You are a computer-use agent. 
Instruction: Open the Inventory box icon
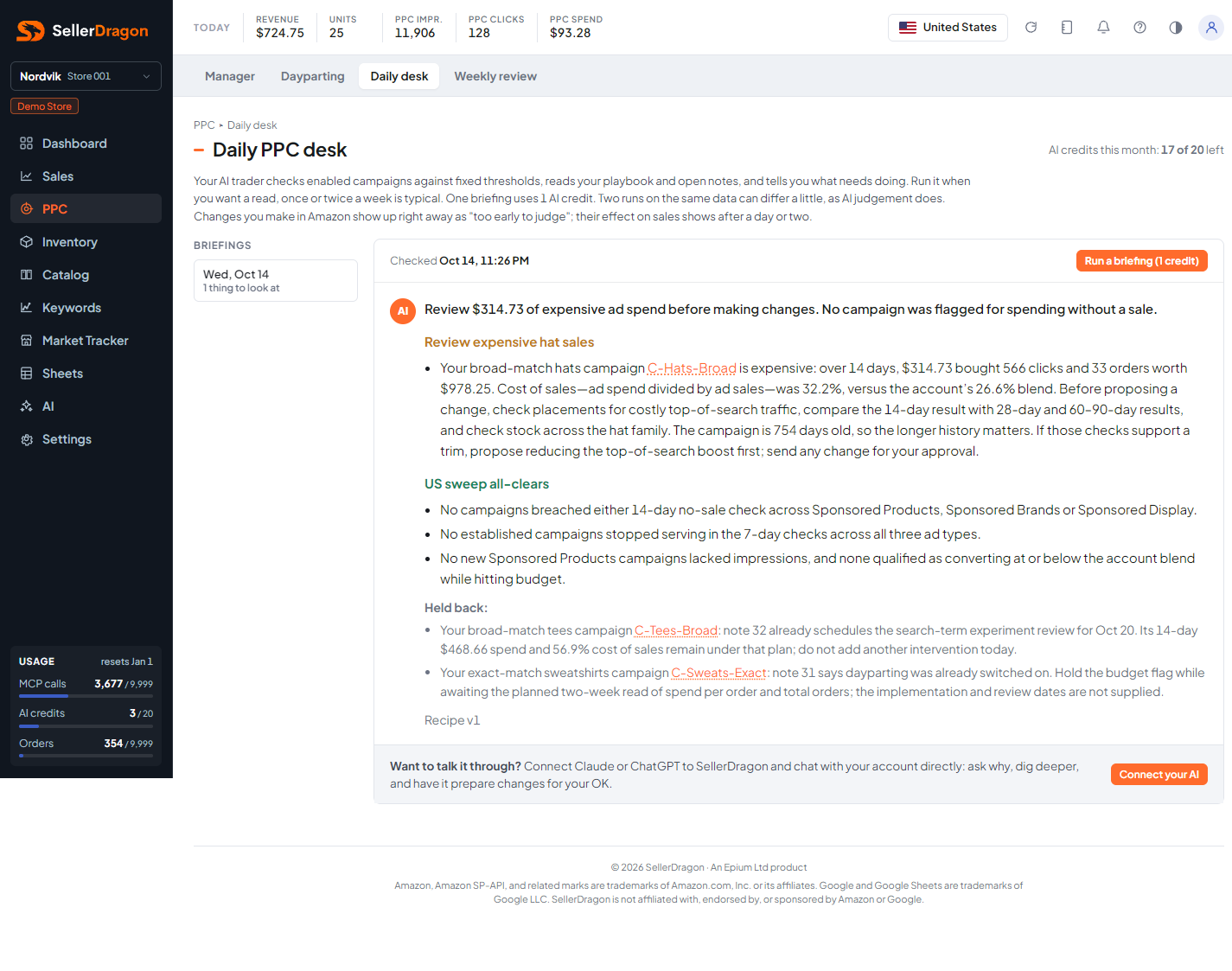(27, 242)
